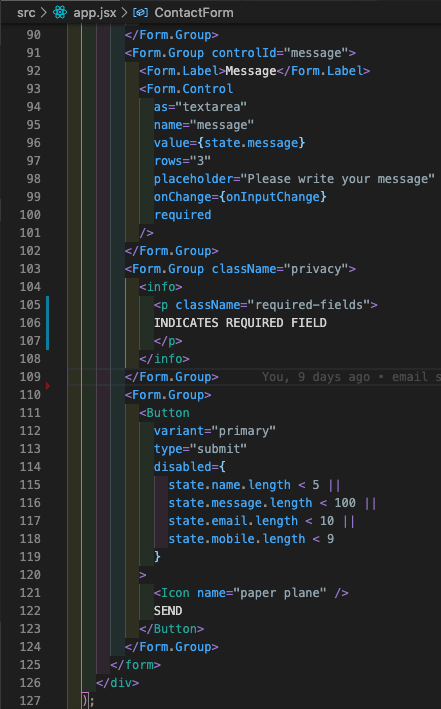Click value={state.message} on line 96
This screenshot has width=441, height=709.
pos(229,143)
